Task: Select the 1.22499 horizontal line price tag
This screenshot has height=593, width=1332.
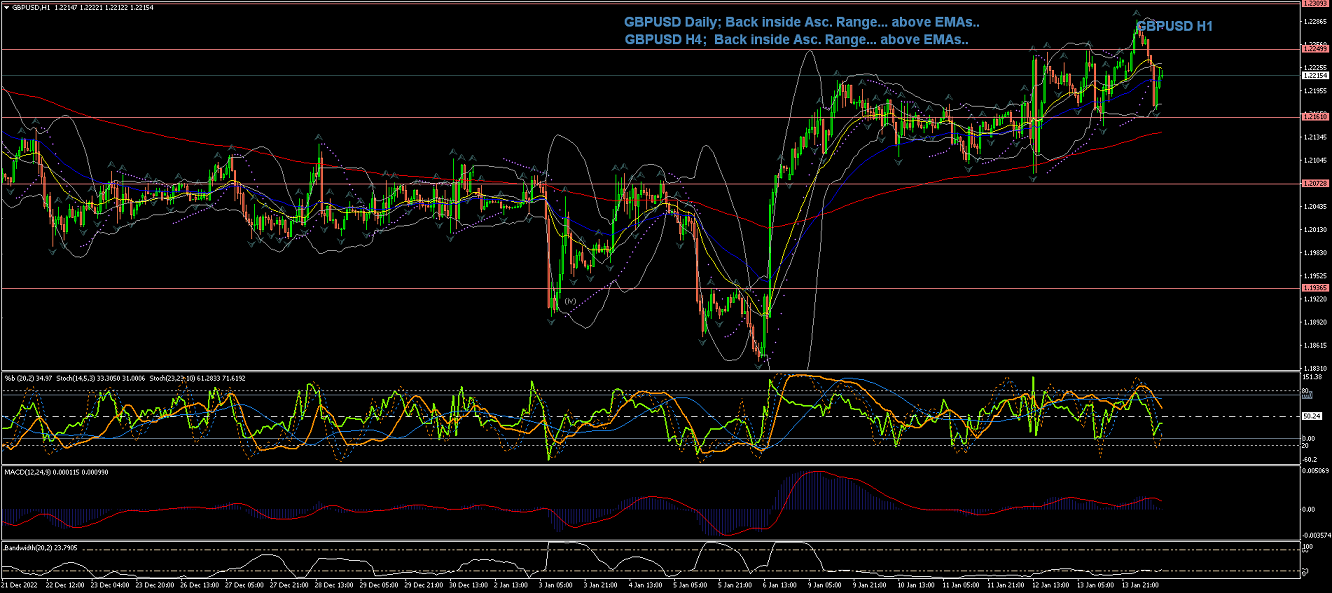Action: pos(1314,49)
